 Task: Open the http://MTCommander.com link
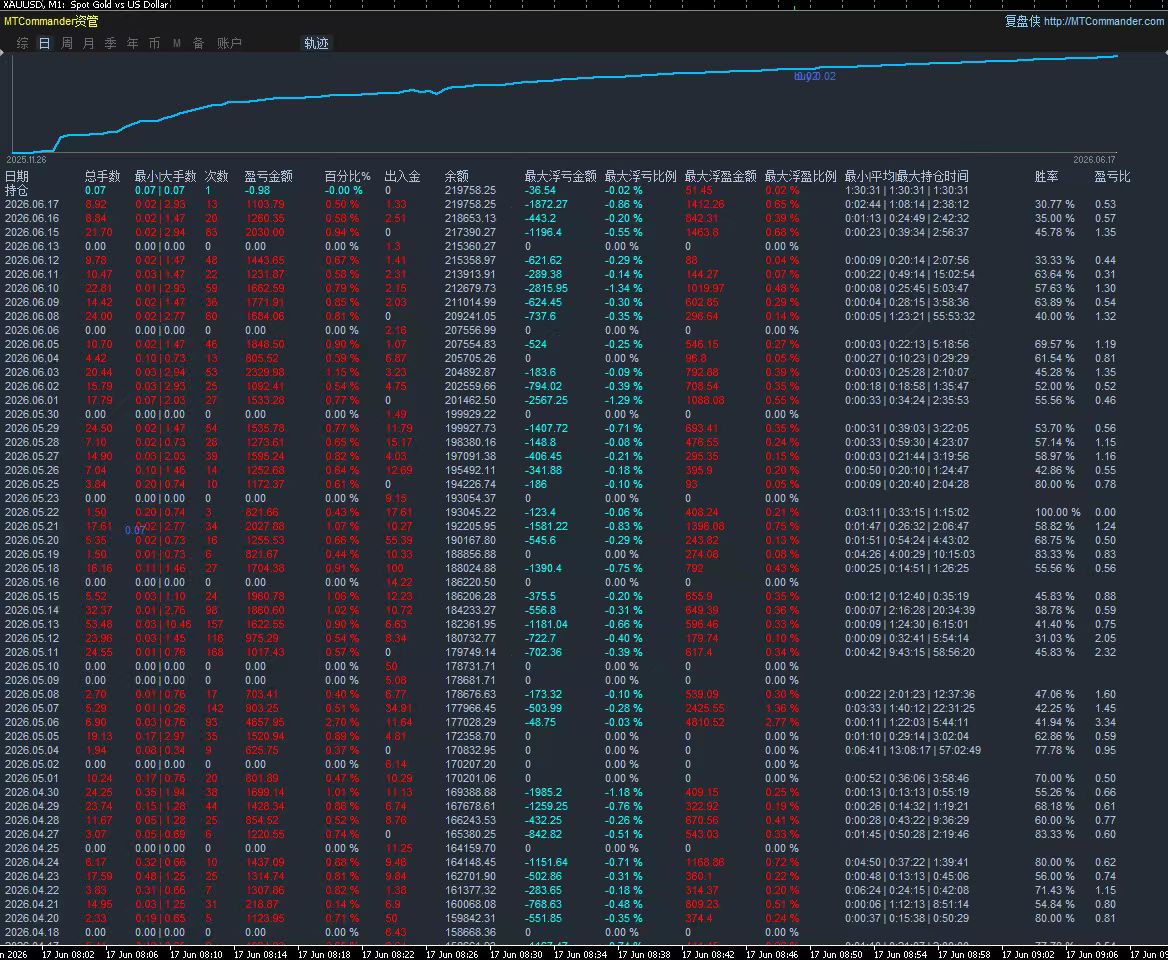pos(1104,21)
